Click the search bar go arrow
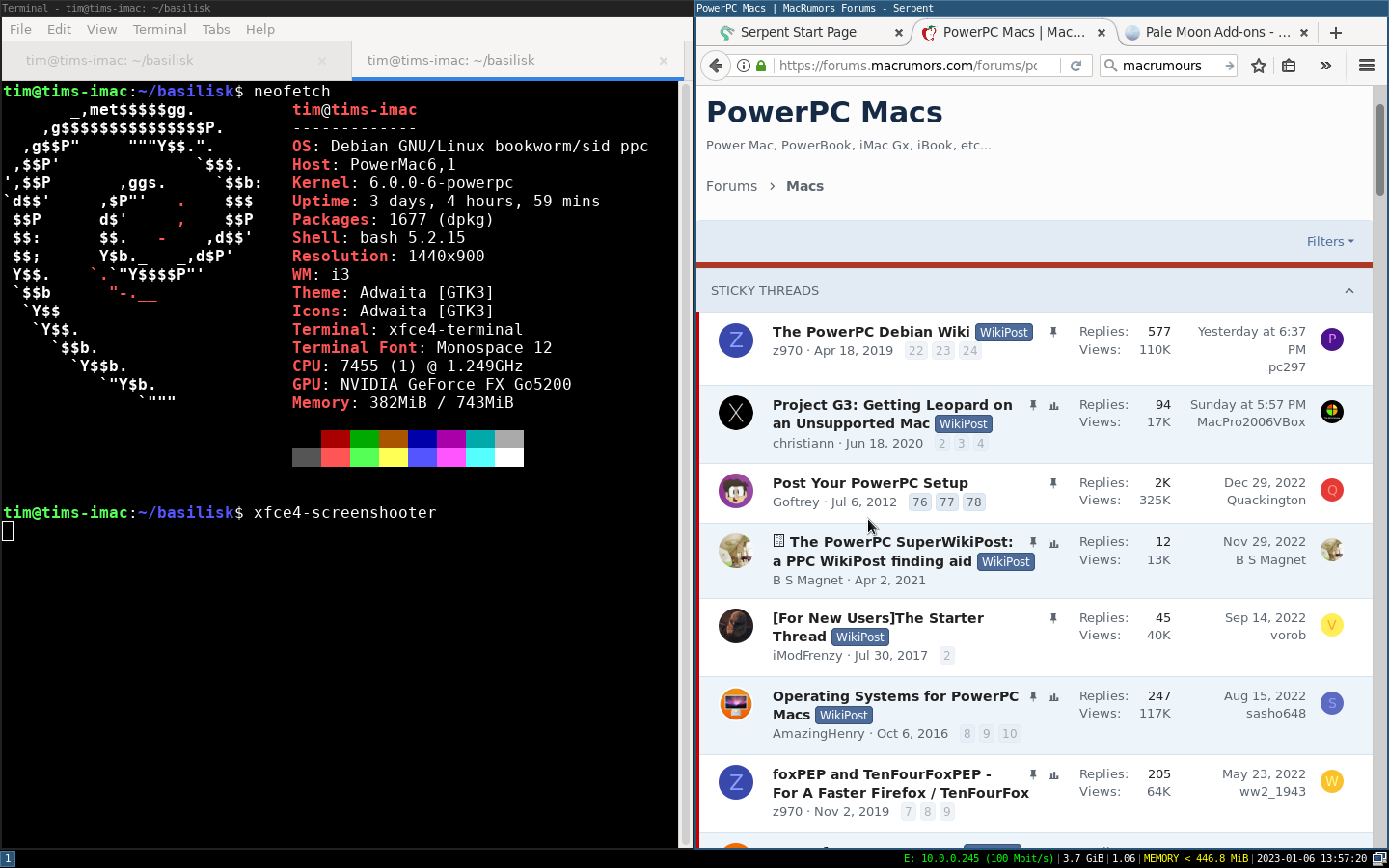 coord(1229,66)
